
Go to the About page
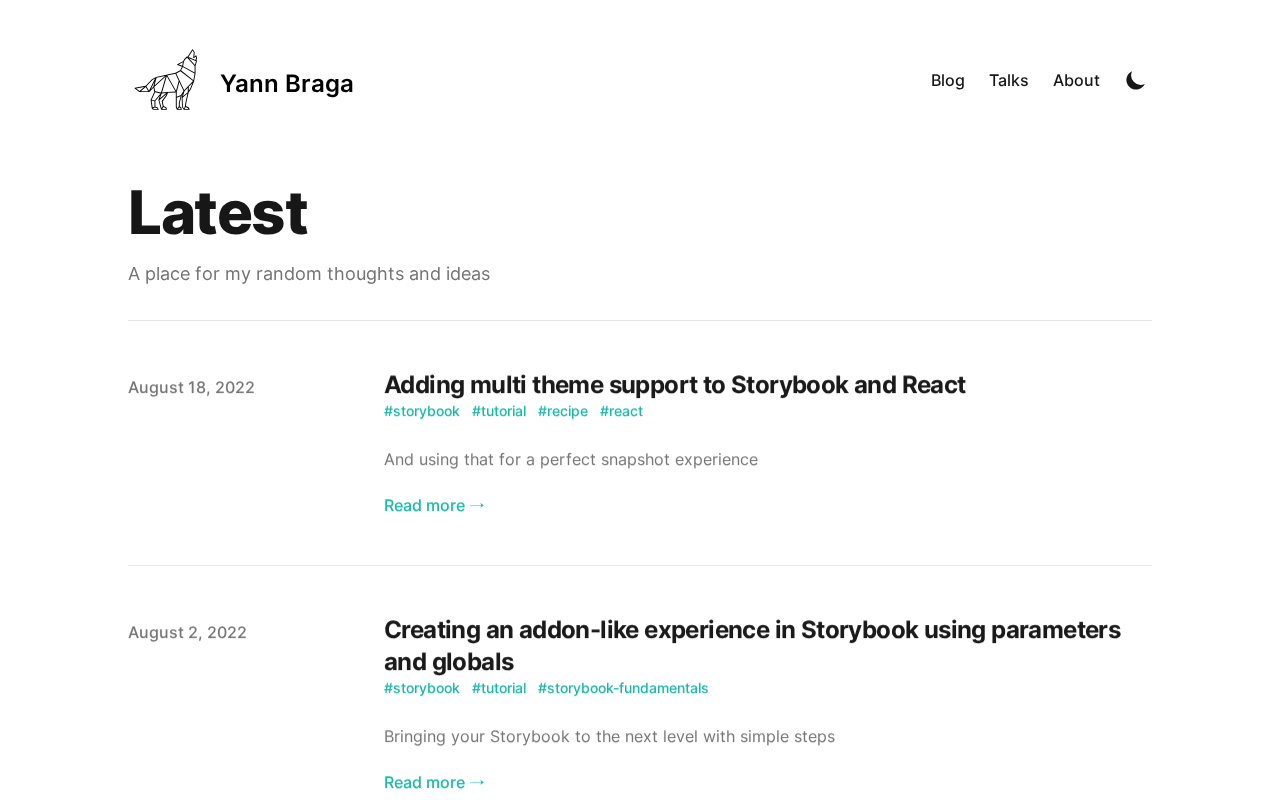[x=1076, y=81]
